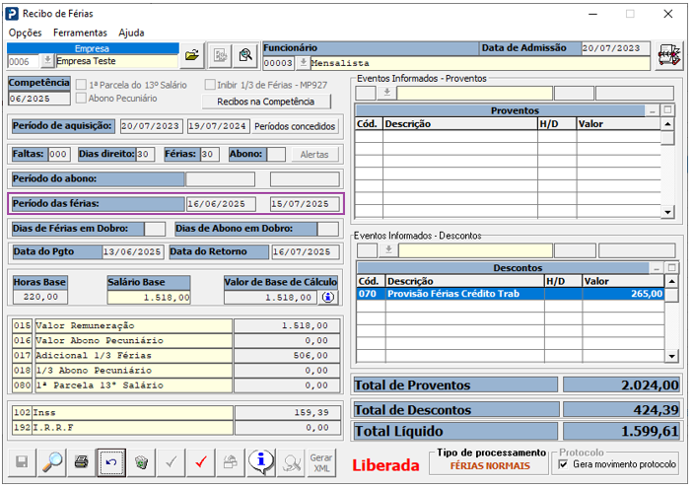Minimize the Descontos grid panel
This screenshot has height=489, width=692.
coord(656,267)
